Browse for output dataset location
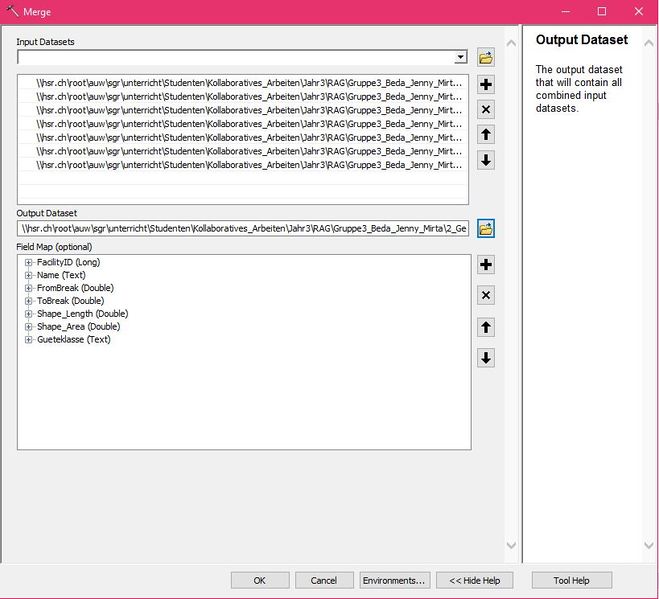 486,228
